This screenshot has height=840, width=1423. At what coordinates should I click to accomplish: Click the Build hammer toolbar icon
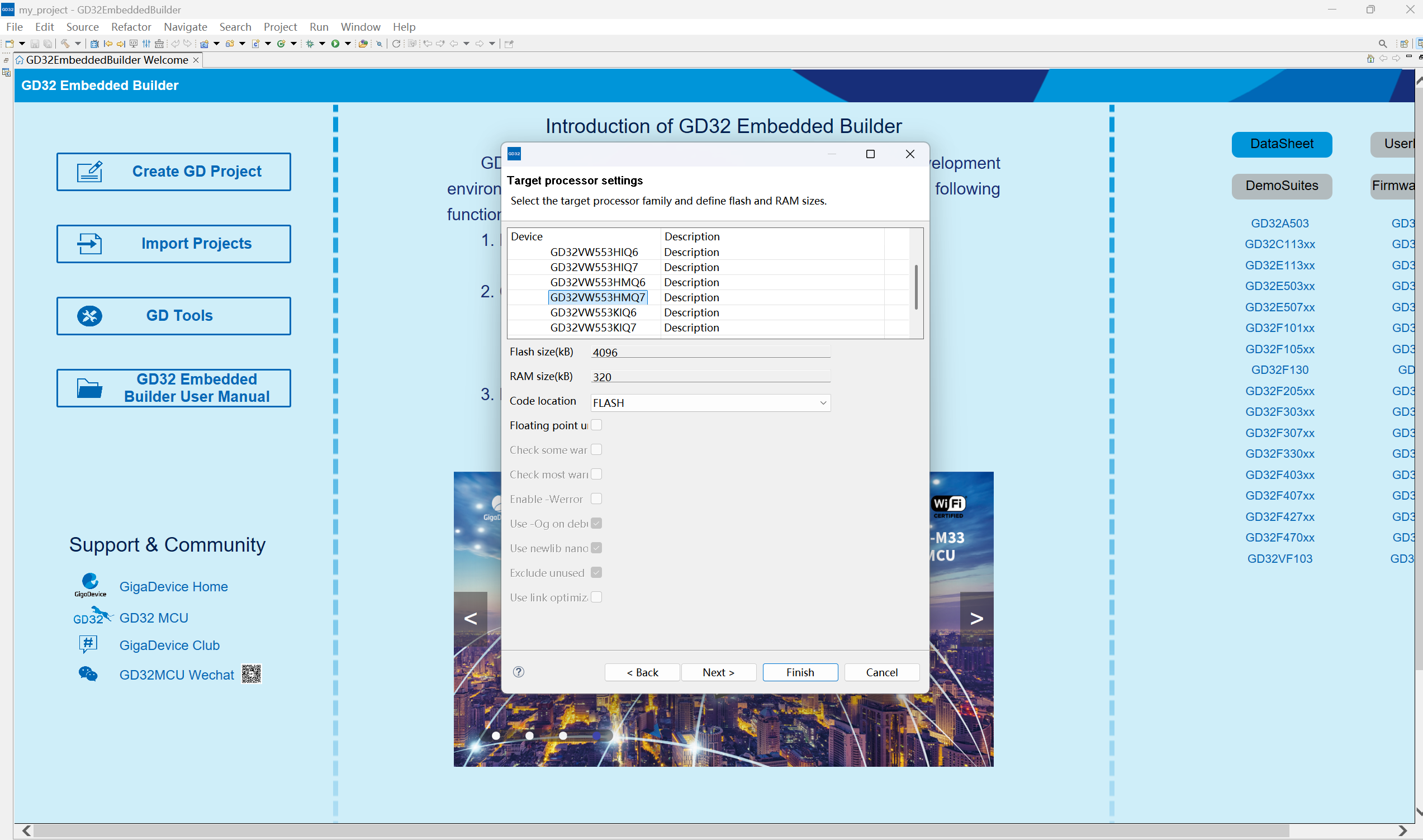point(65,44)
